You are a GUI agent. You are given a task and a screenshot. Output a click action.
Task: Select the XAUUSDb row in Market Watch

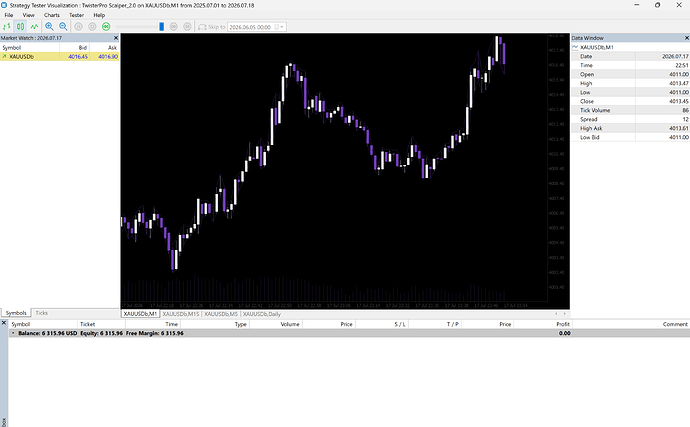[x=59, y=57]
